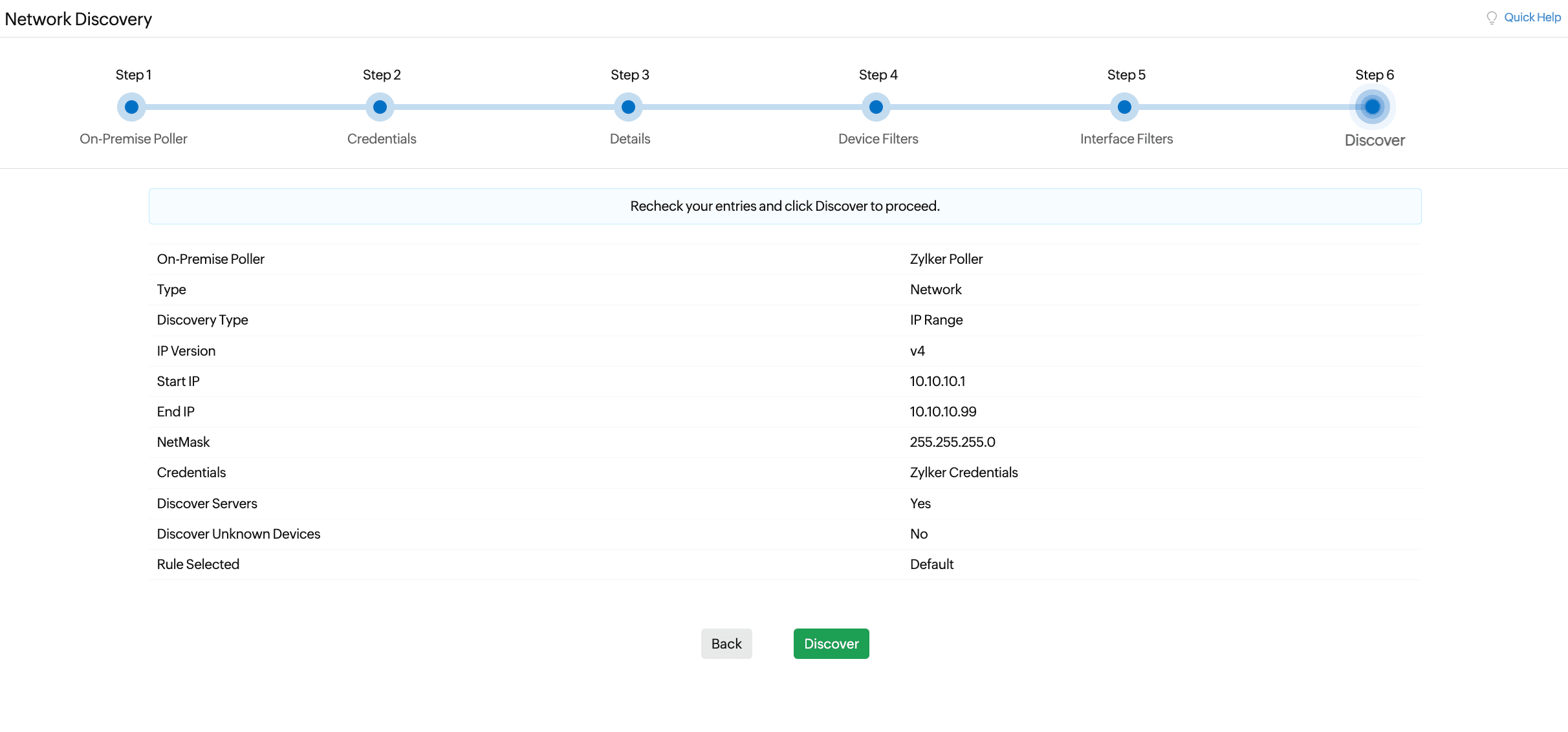Click the Start IP value 10.10.10.1

click(937, 382)
